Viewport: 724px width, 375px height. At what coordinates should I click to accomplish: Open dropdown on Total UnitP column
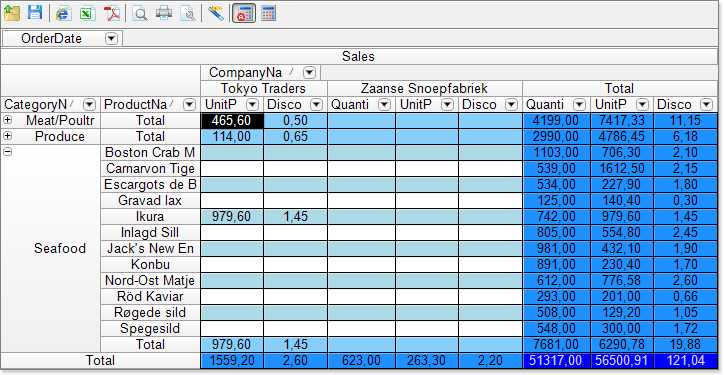(642, 105)
